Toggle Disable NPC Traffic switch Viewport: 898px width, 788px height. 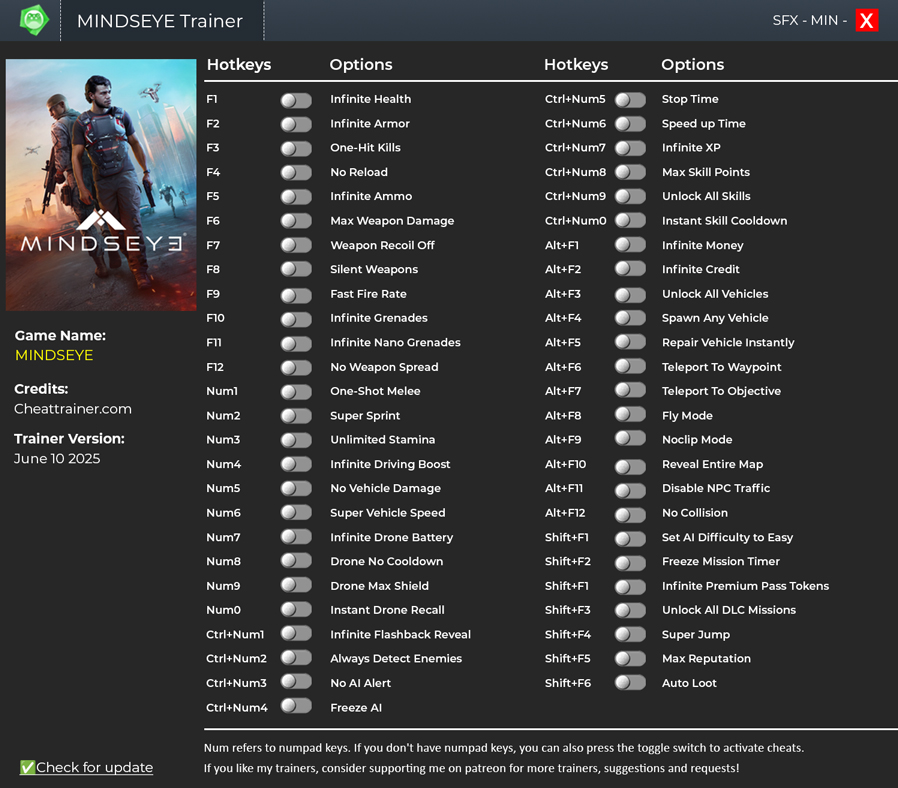click(x=631, y=491)
